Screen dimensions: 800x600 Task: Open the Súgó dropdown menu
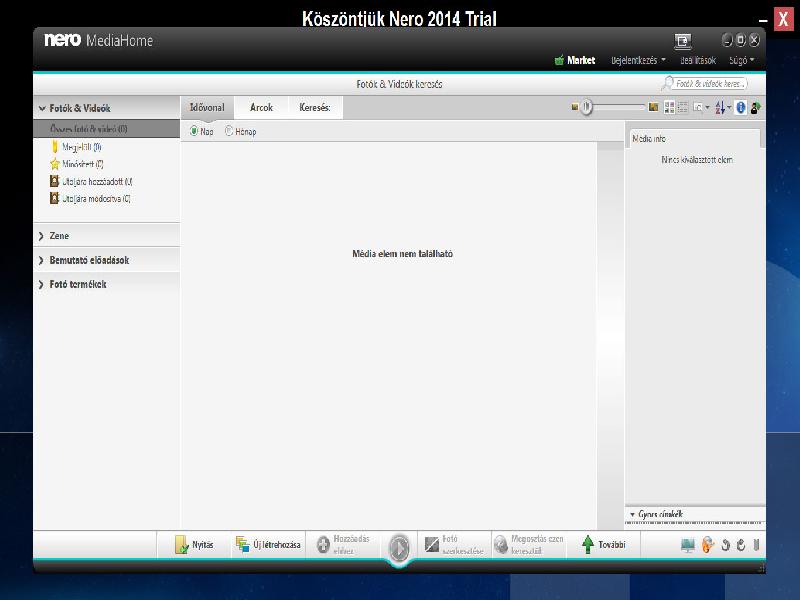(x=742, y=60)
